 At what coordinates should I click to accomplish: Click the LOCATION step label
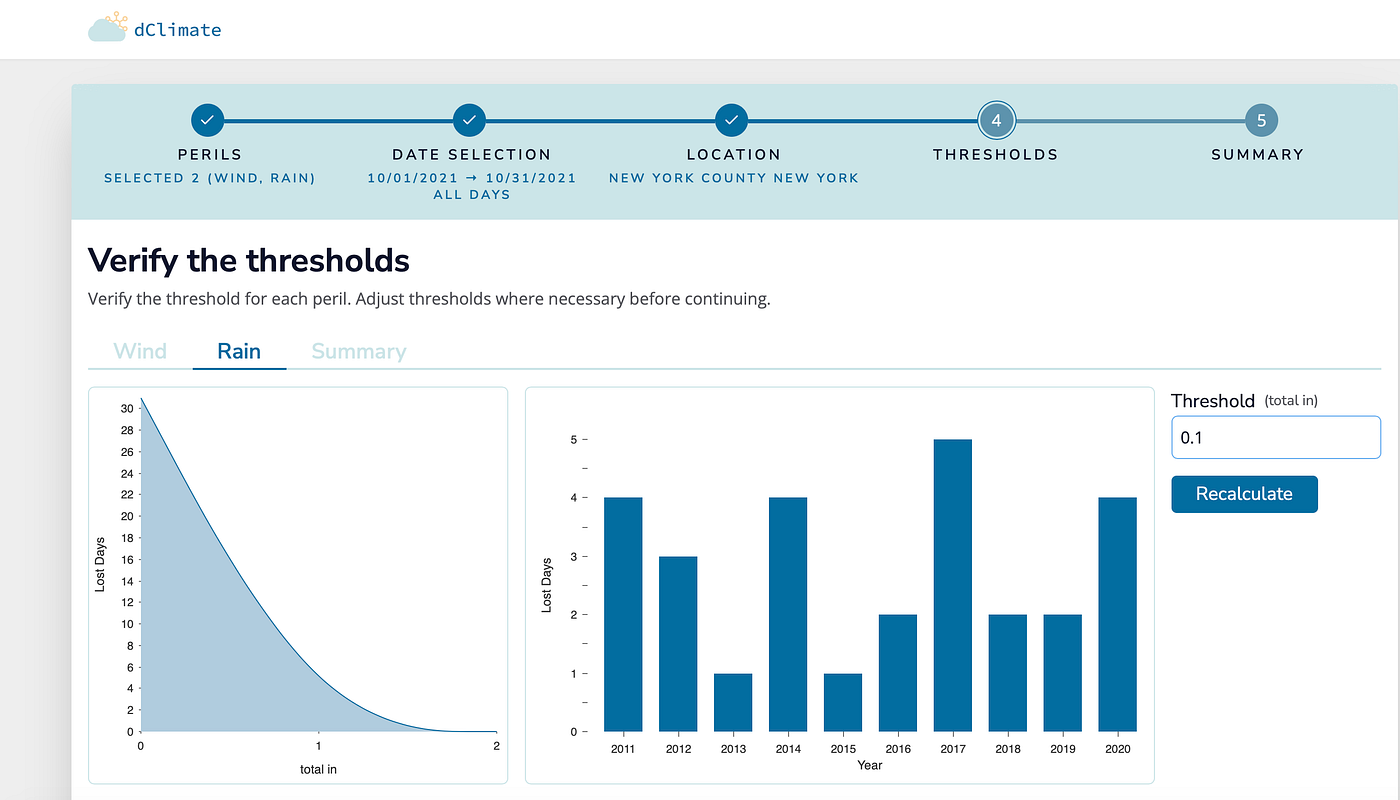pyautogui.click(x=733, y=155)
